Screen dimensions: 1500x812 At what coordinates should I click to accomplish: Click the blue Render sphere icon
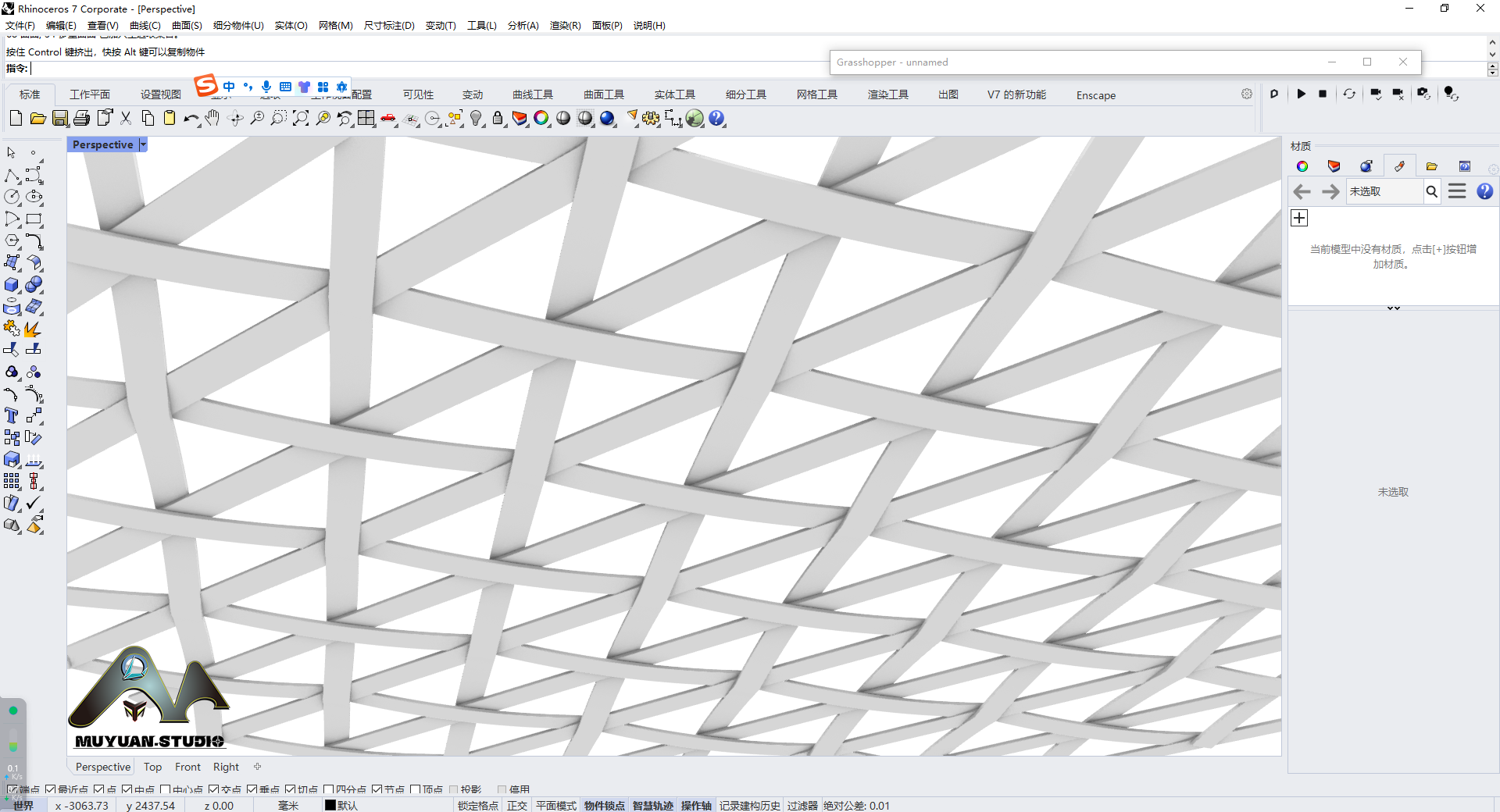607,118
